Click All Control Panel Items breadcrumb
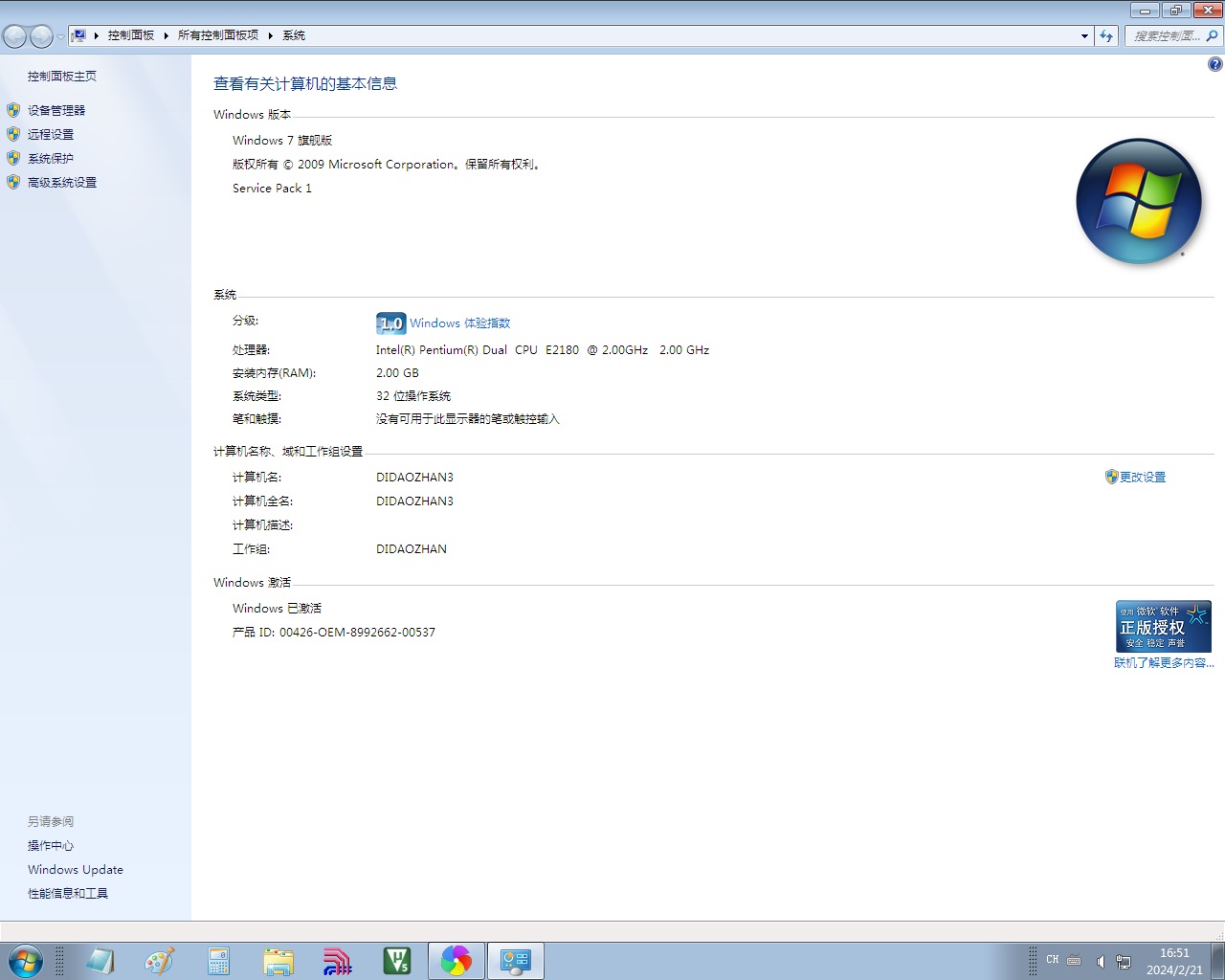The image size is (1225, 980). 218,35
